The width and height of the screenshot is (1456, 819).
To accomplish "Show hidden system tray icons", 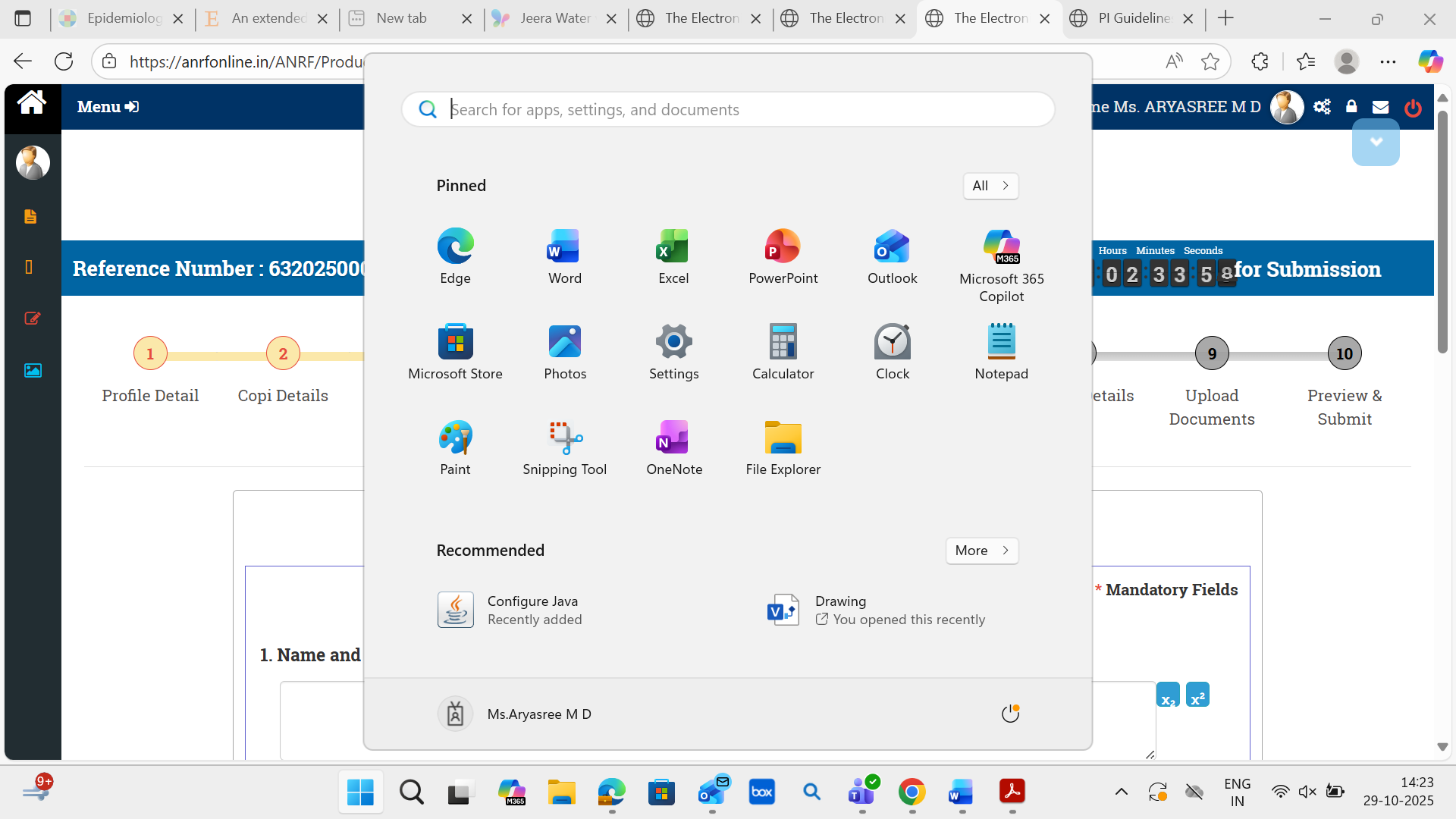I will coord(1121,792).
